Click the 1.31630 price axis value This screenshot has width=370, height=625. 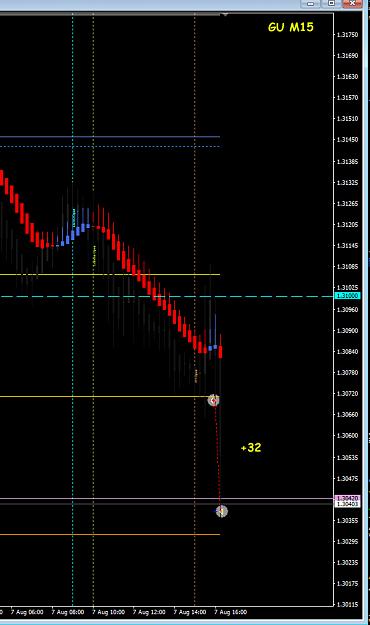[347, 77]
